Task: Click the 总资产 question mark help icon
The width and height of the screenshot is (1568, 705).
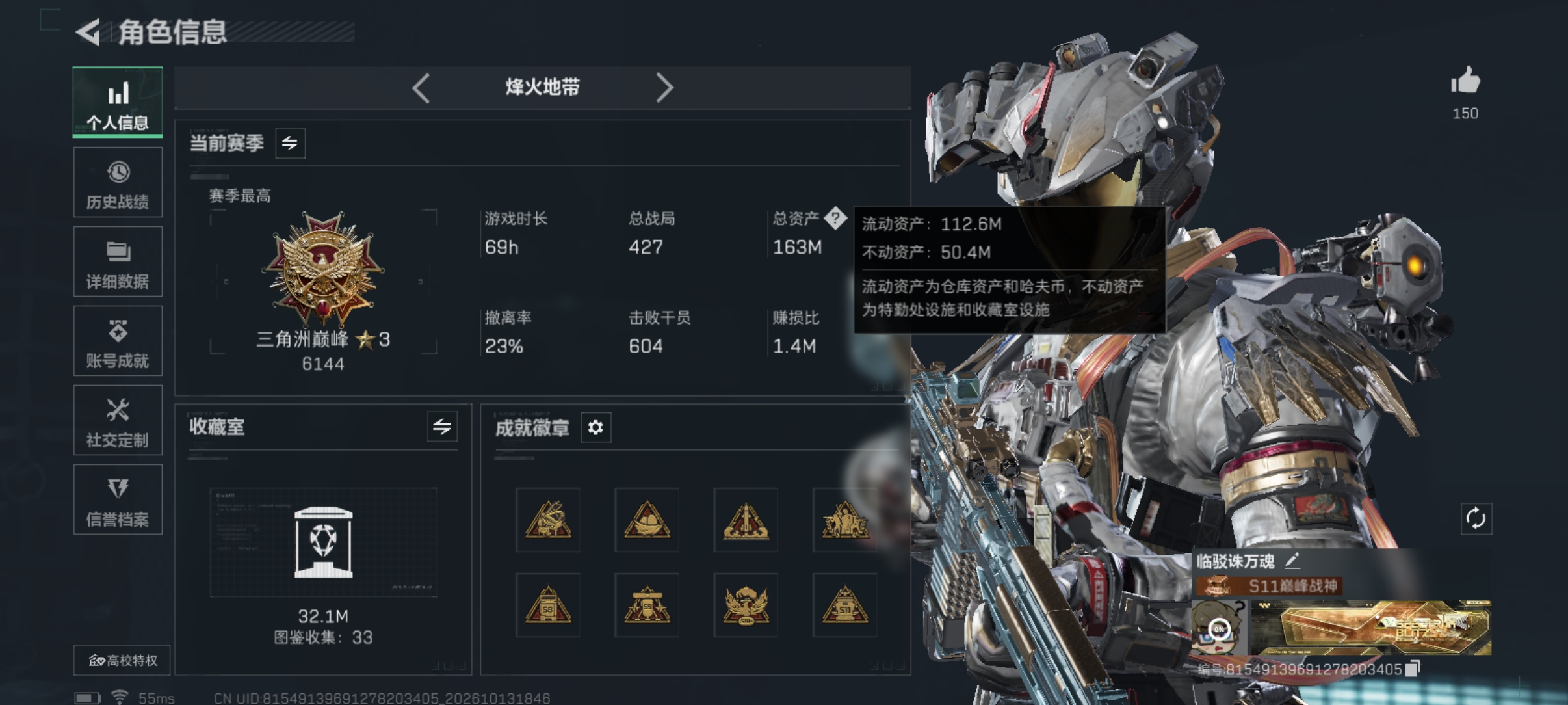Action: (835, 218)
